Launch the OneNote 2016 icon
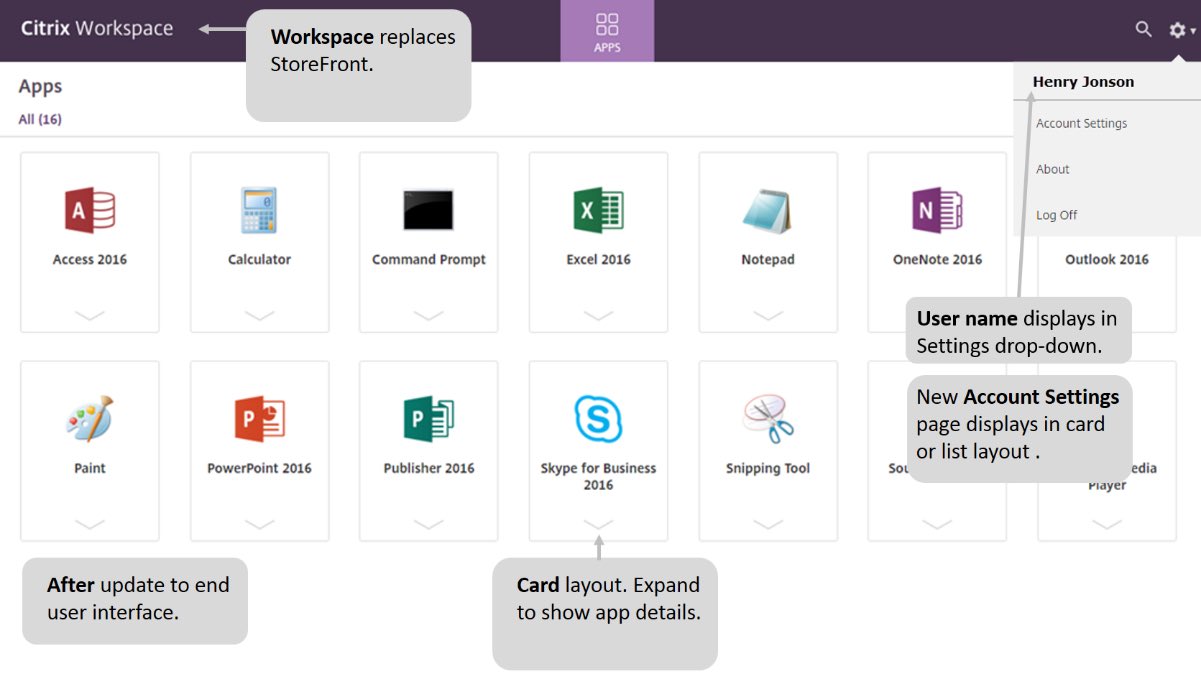Viewport: 1201px width, 674px height. point(937,210)
